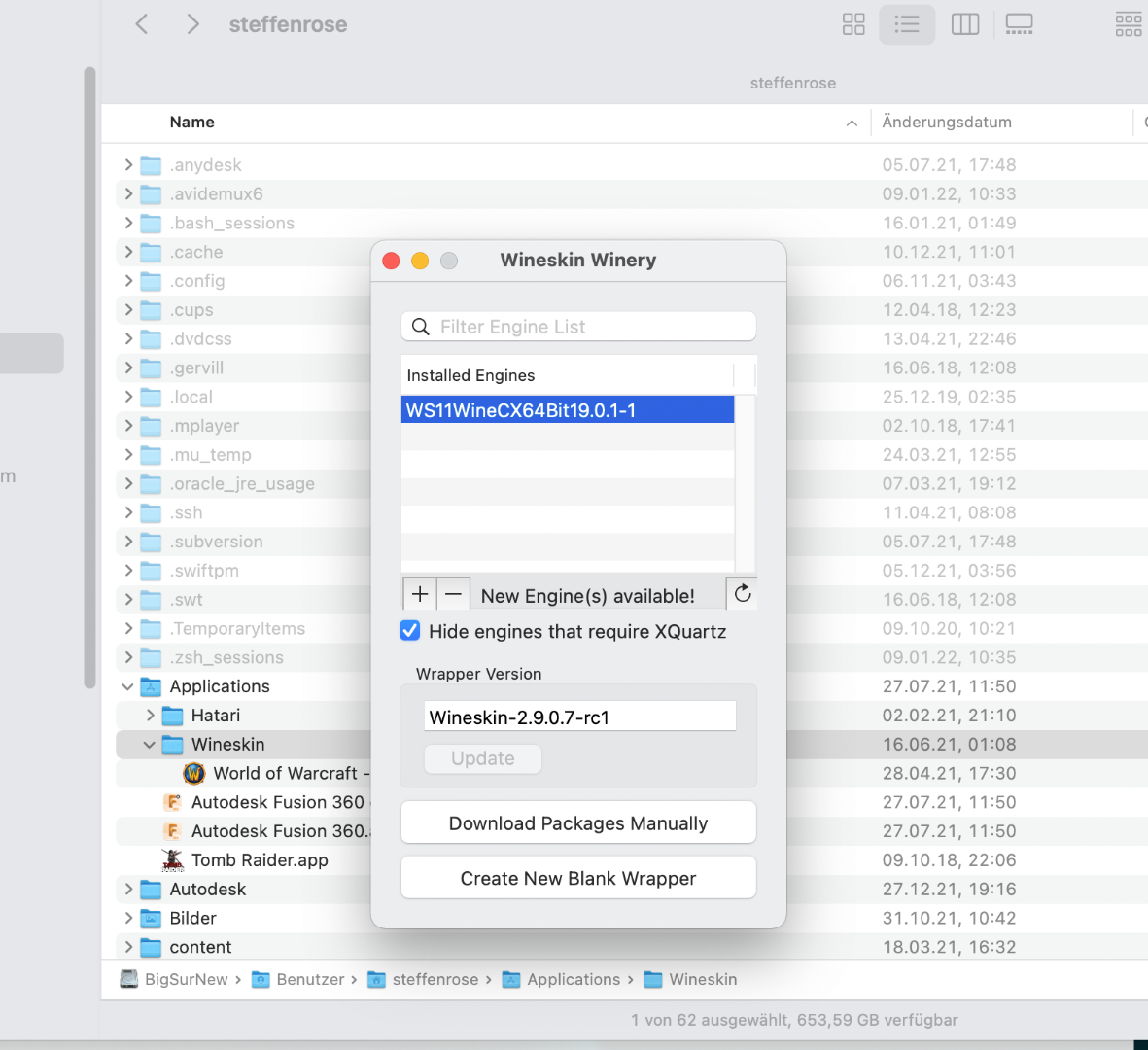Click the steffenrose tab title
This screenshot has height=1050, width=1148.
[793, 83]
